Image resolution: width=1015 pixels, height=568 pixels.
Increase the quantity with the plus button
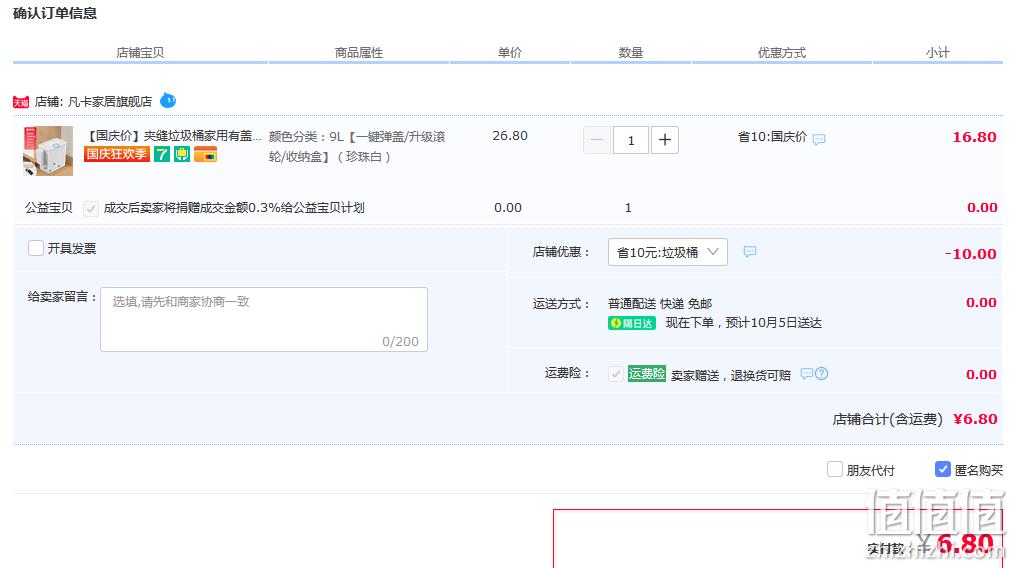coord(665,140)
